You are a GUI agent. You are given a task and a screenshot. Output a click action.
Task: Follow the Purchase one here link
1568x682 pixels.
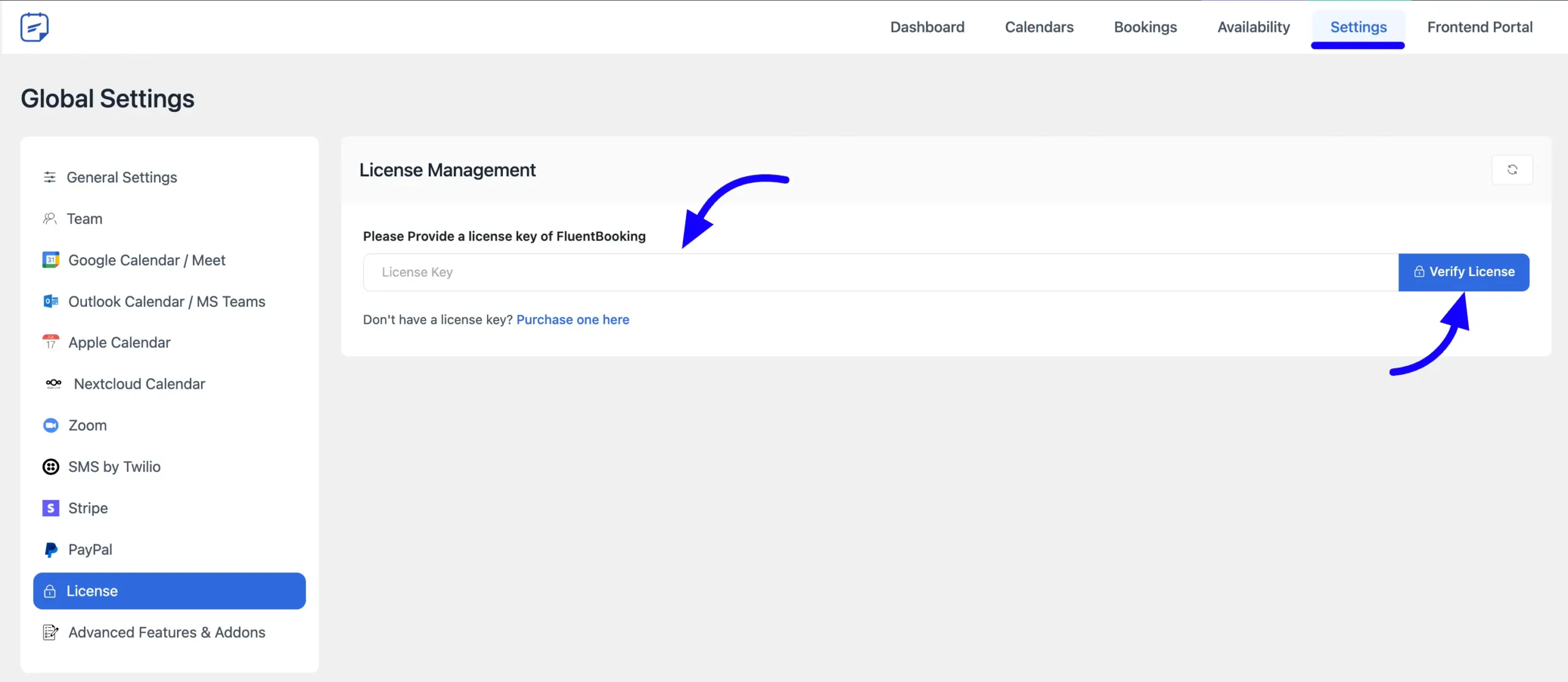573,320
